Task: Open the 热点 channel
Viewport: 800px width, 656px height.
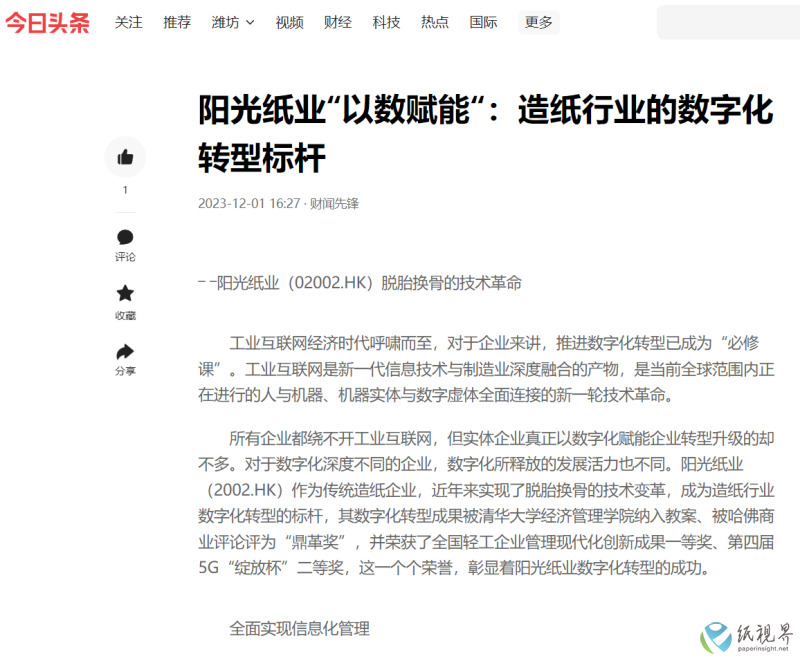Action: pos(435,22)
